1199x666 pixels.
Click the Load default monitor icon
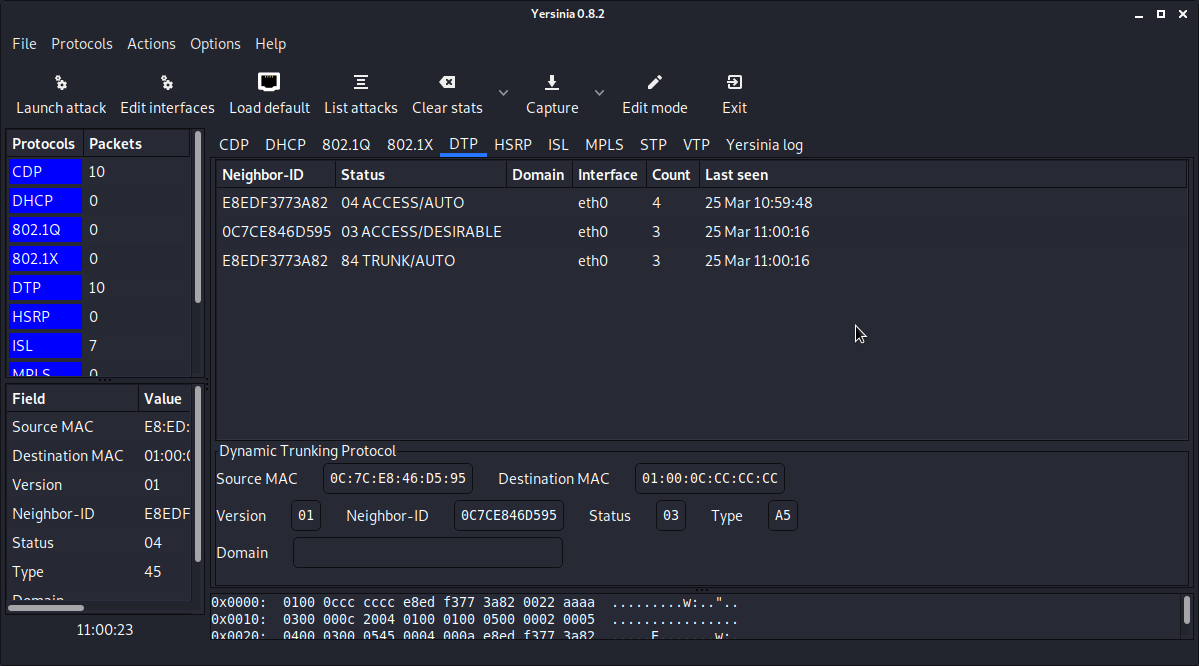coord(269,82)
